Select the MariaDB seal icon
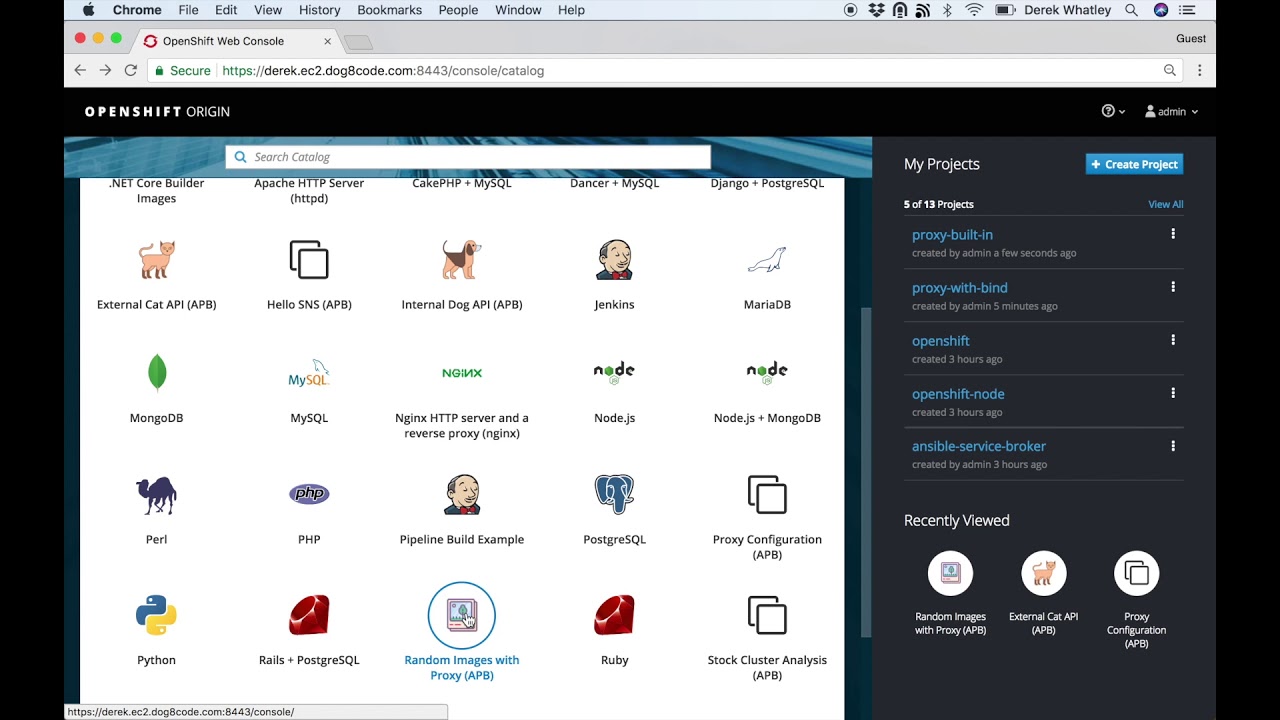The width and height of the screenshot is (1280, 720). coord(767,260)
